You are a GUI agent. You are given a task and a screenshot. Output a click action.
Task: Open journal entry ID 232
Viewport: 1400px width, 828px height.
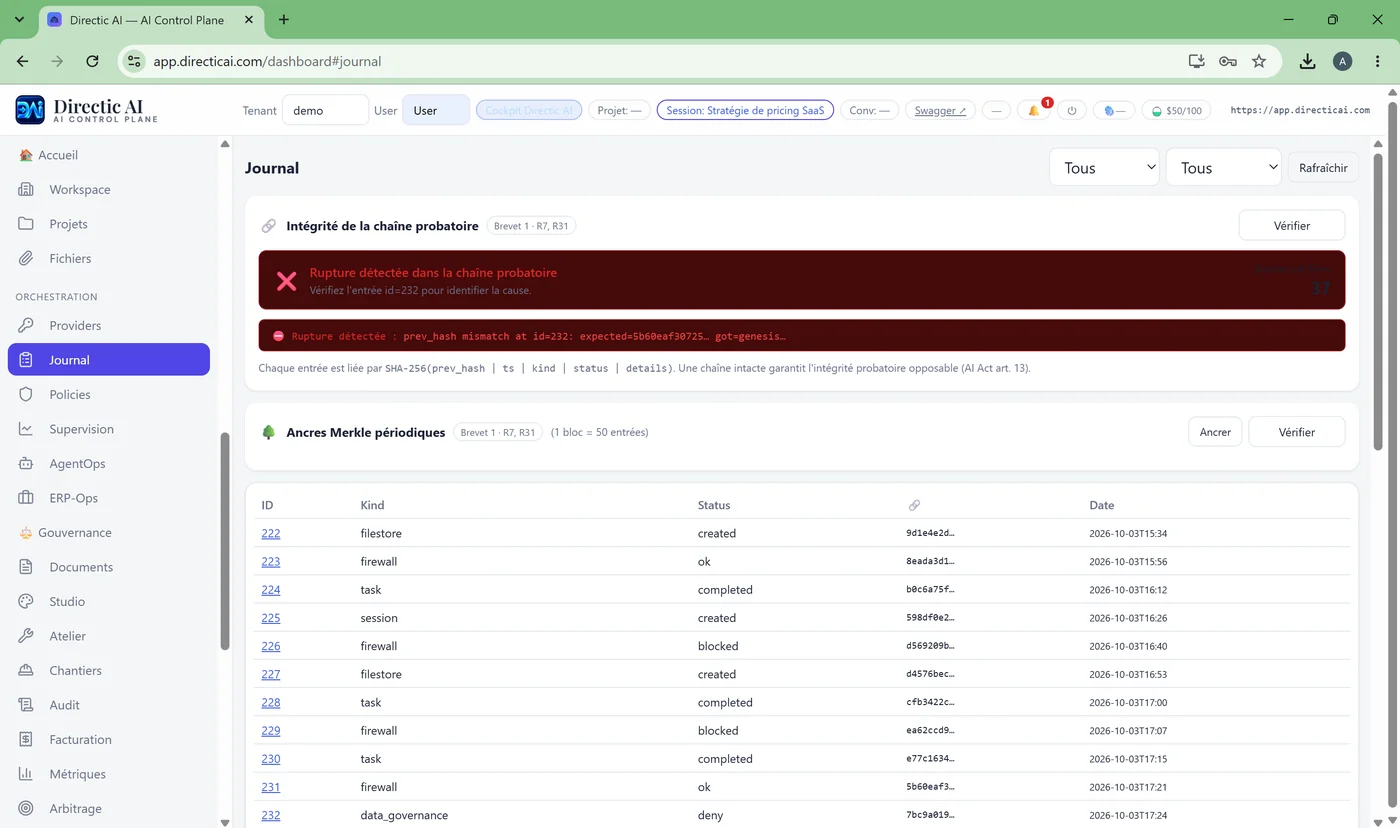point(271,815)
